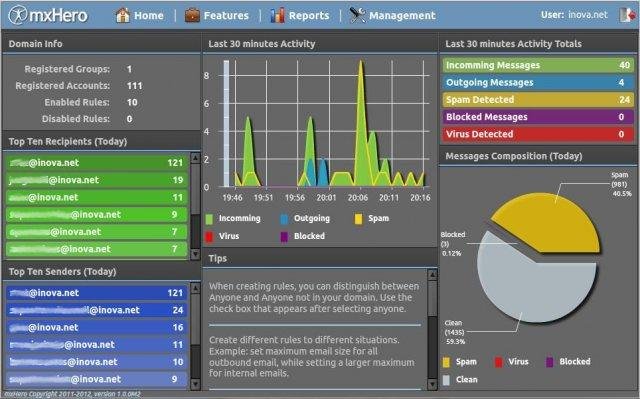640x399 pixels.
Task: Click the Management tools icon
Action: tap(357, 16)
